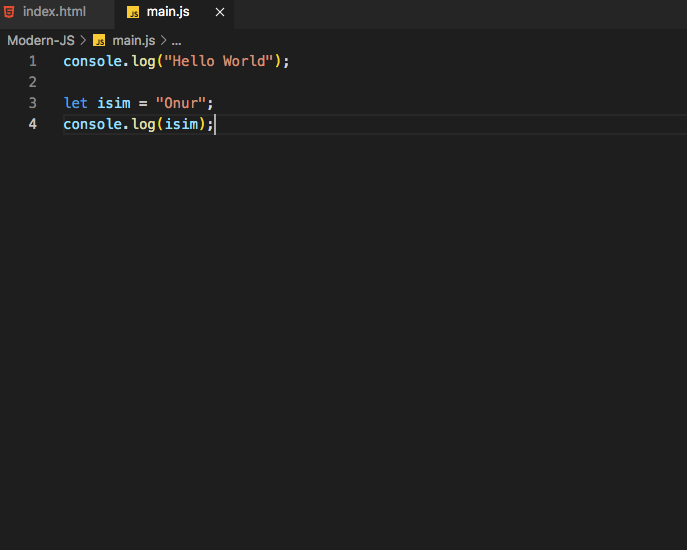Click the let keyword on line 3
The height and width of the screenshot is (550, 687).
click(75, 103)
